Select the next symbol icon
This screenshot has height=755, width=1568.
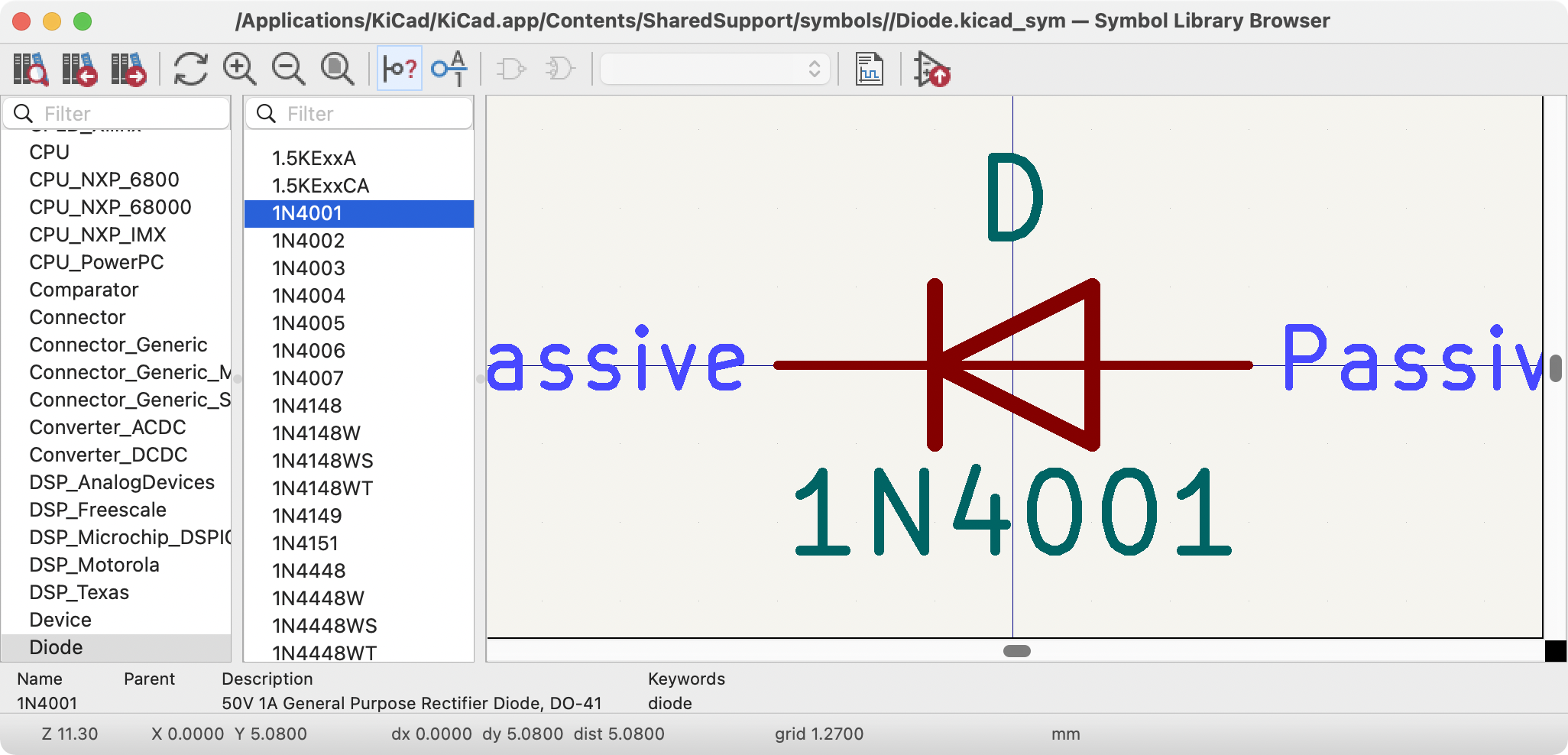tap(130, 69)
